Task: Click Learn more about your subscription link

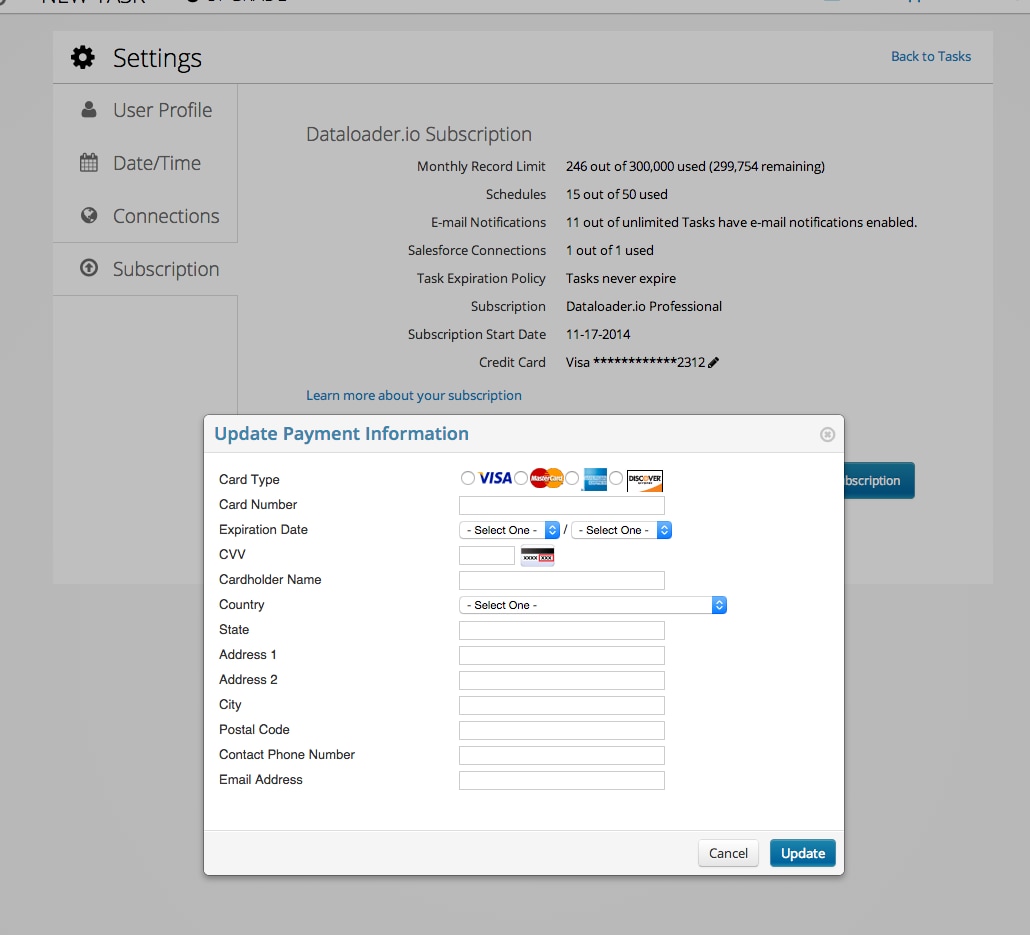Action: click(414, 396)
